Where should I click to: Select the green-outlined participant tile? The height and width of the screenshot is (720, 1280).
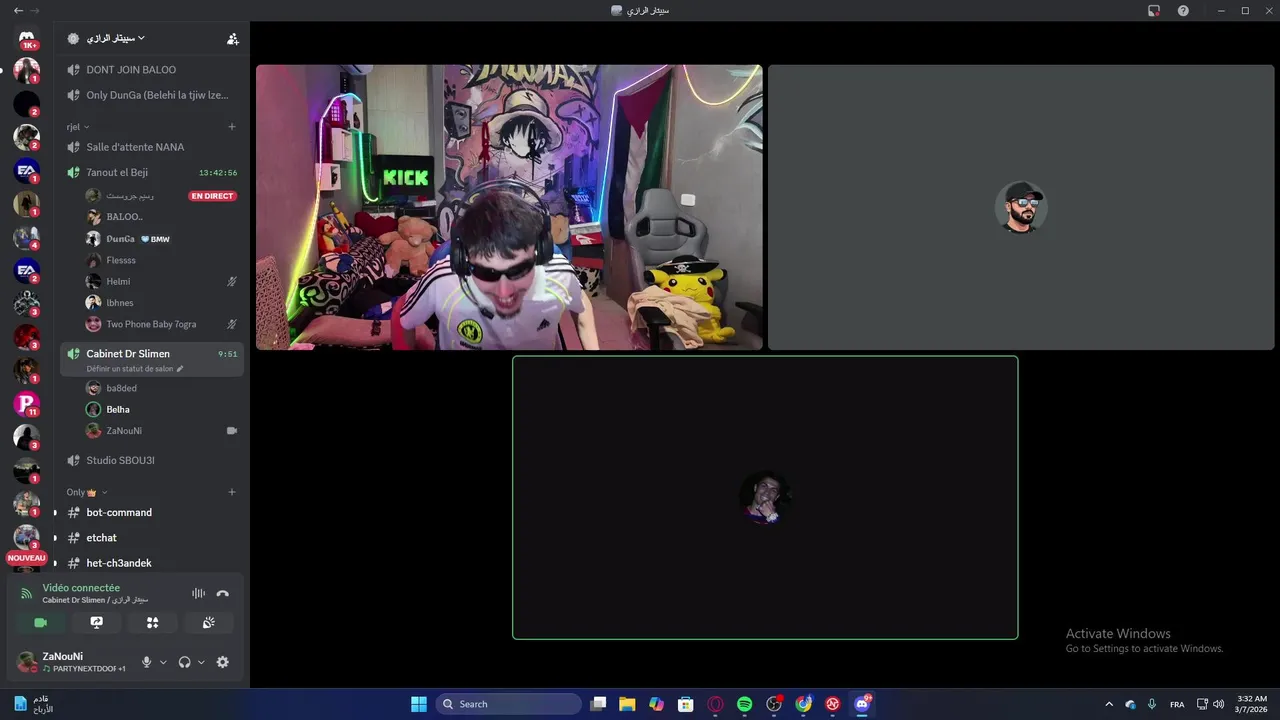pyautogui.click(x=765, y=498)
